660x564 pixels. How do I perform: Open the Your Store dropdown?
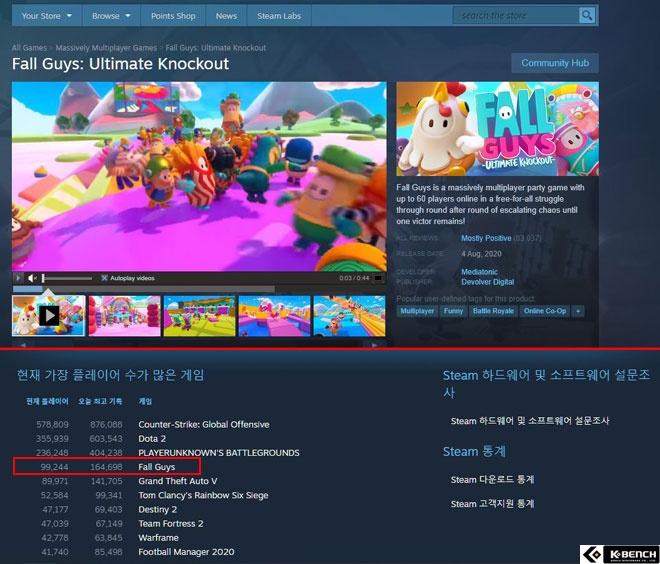(47, 16)
